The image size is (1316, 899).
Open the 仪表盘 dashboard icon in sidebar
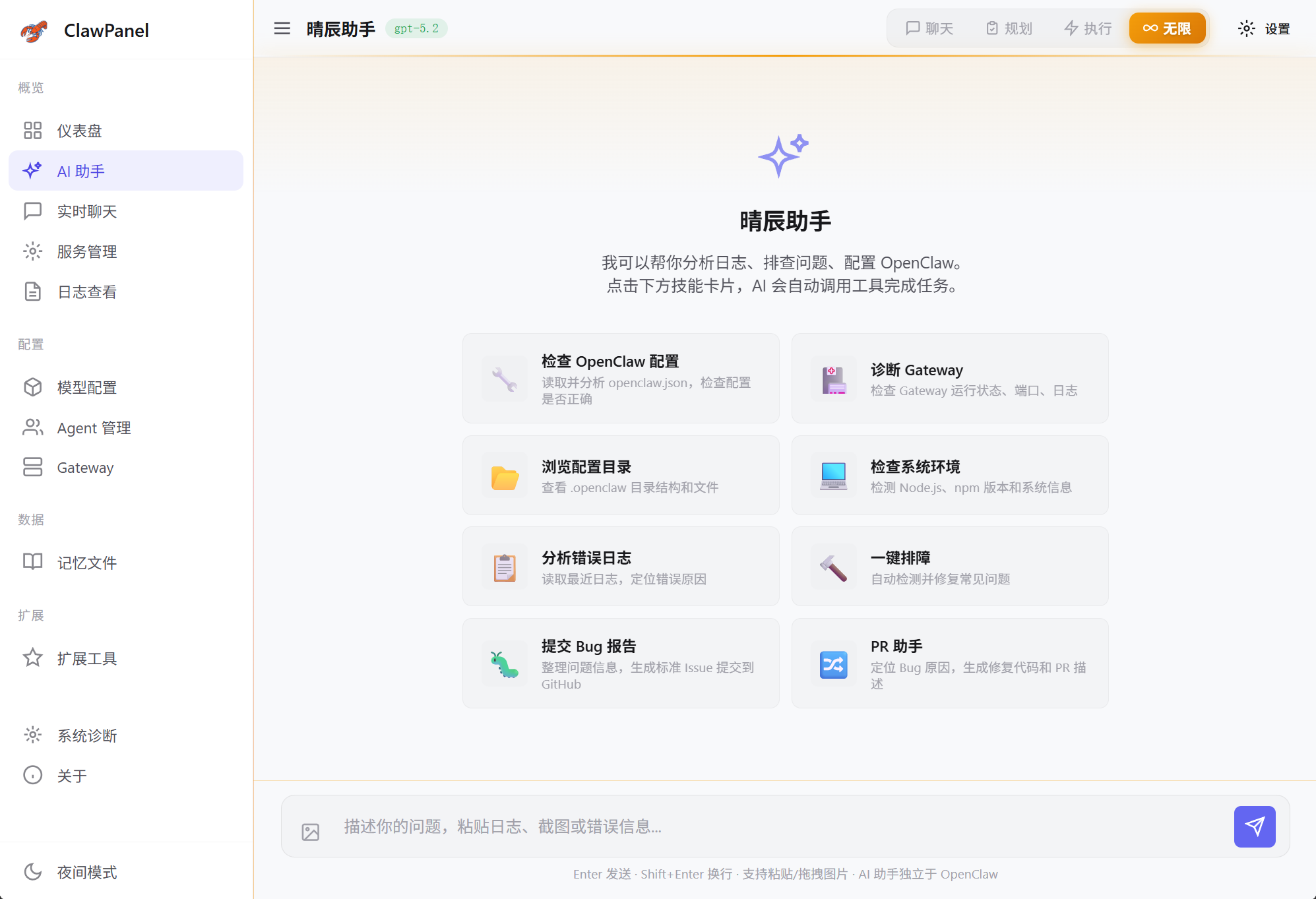[x=33, y=131]
